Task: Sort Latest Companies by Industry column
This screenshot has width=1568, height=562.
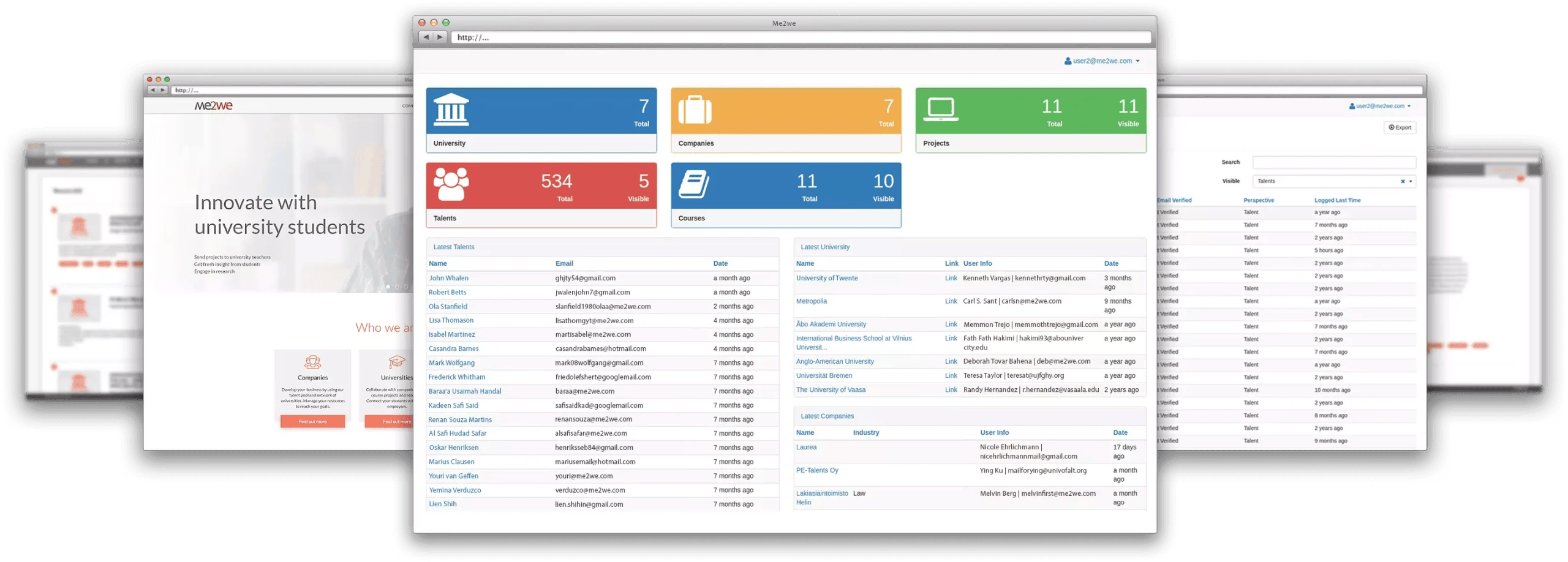Action: (x=865, y=432)
